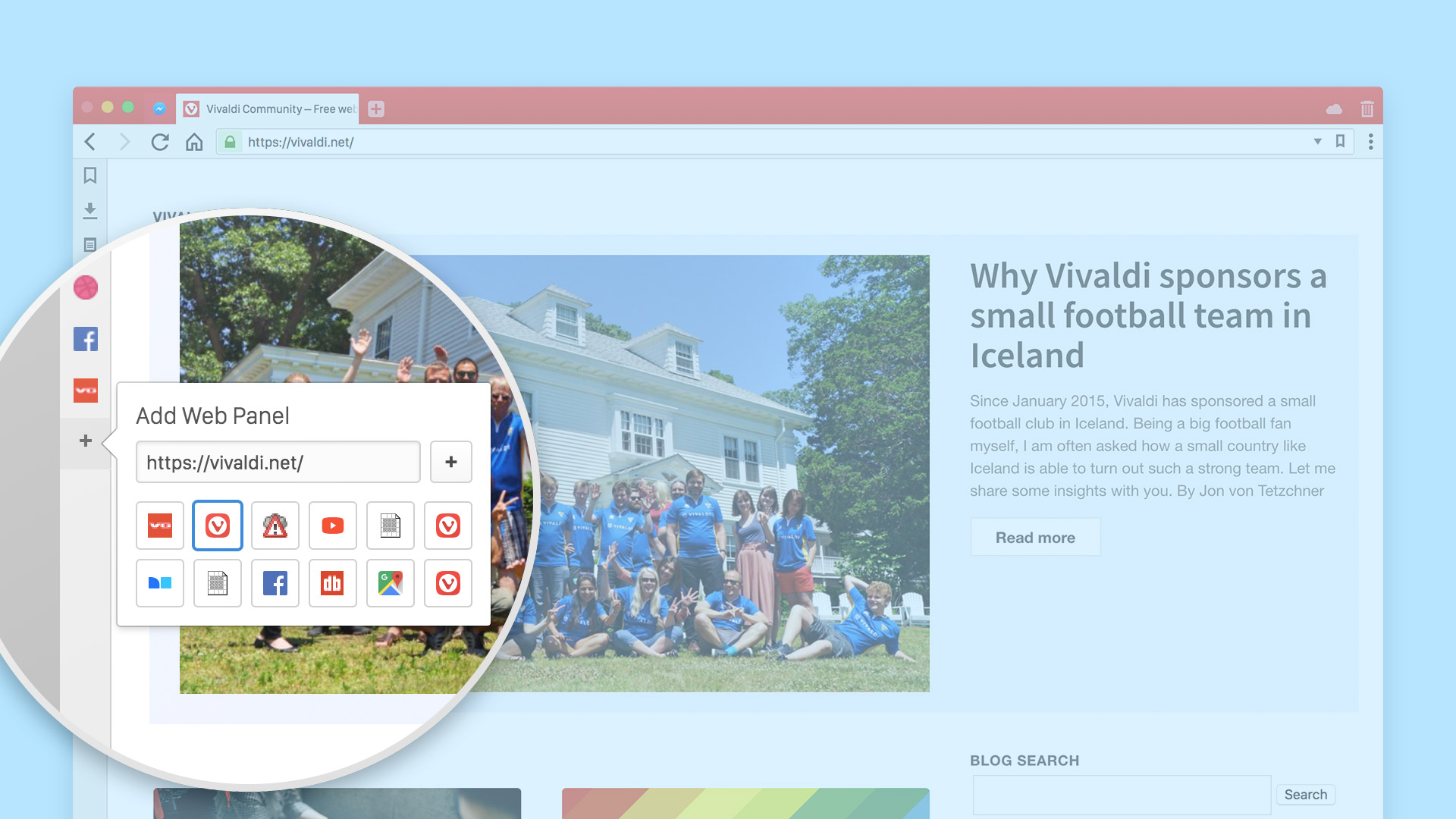Click the add new web panel plus button

(86, 440)
